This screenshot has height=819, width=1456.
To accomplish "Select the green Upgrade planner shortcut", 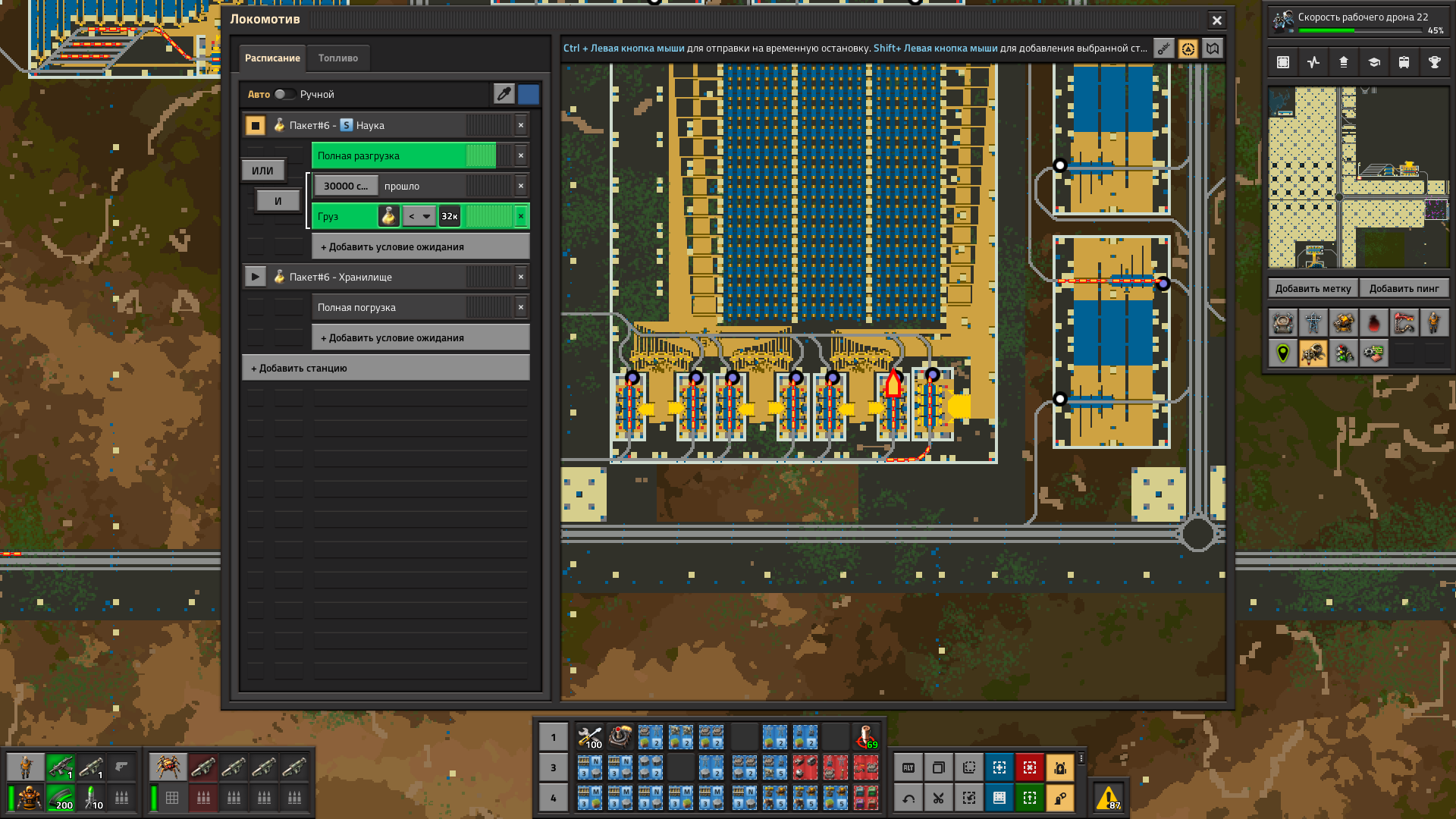I will click(1030, 798).
